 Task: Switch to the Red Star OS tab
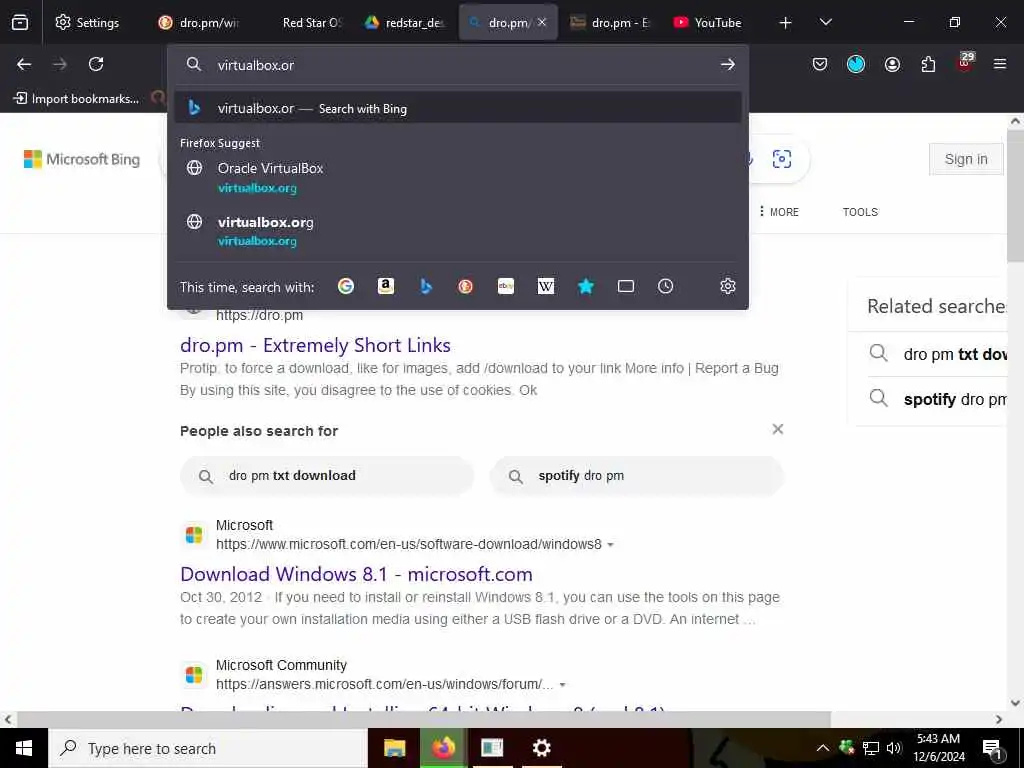coord(304,22)
